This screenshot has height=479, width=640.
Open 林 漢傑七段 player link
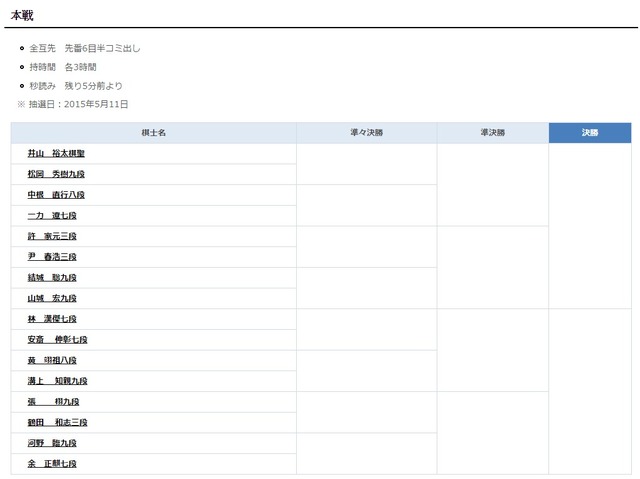[x=52, y=319]
